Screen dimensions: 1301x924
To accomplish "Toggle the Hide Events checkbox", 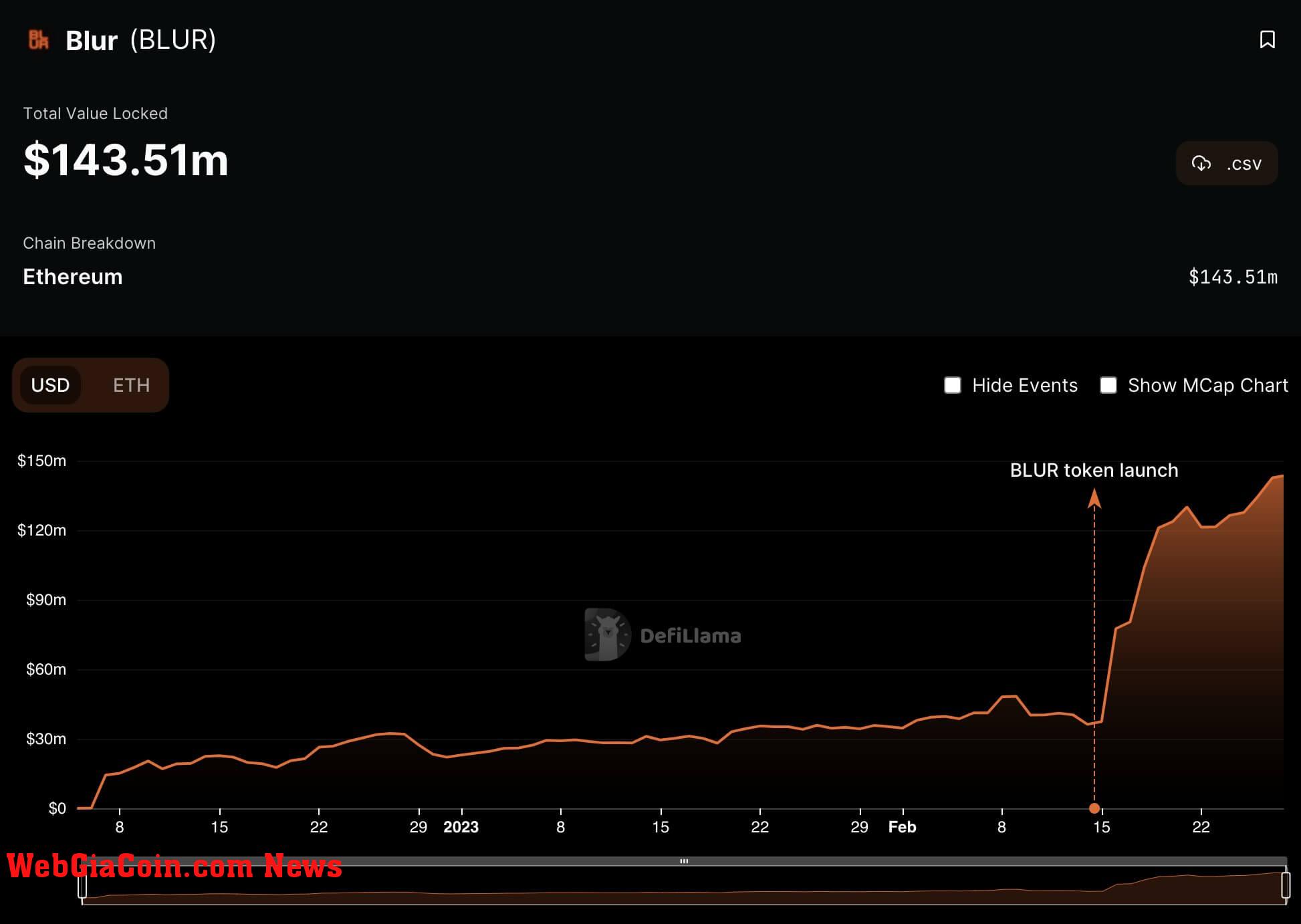I will pyautogui.click(x=953, y=385).
